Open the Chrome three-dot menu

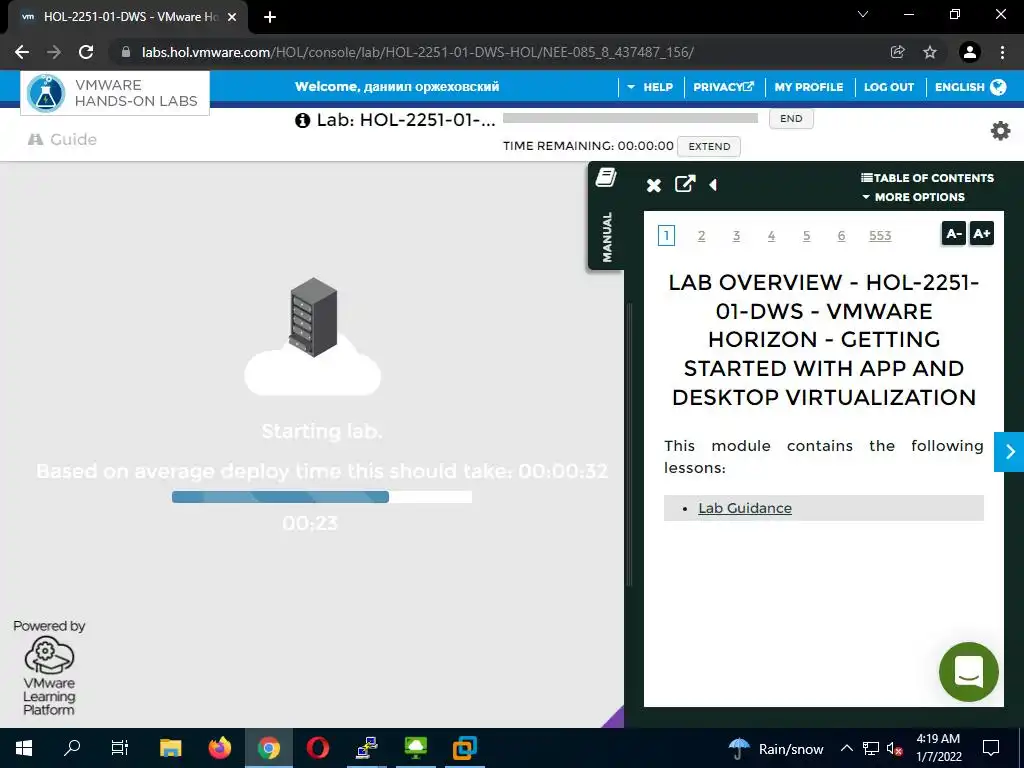[x=1002, y=52]
